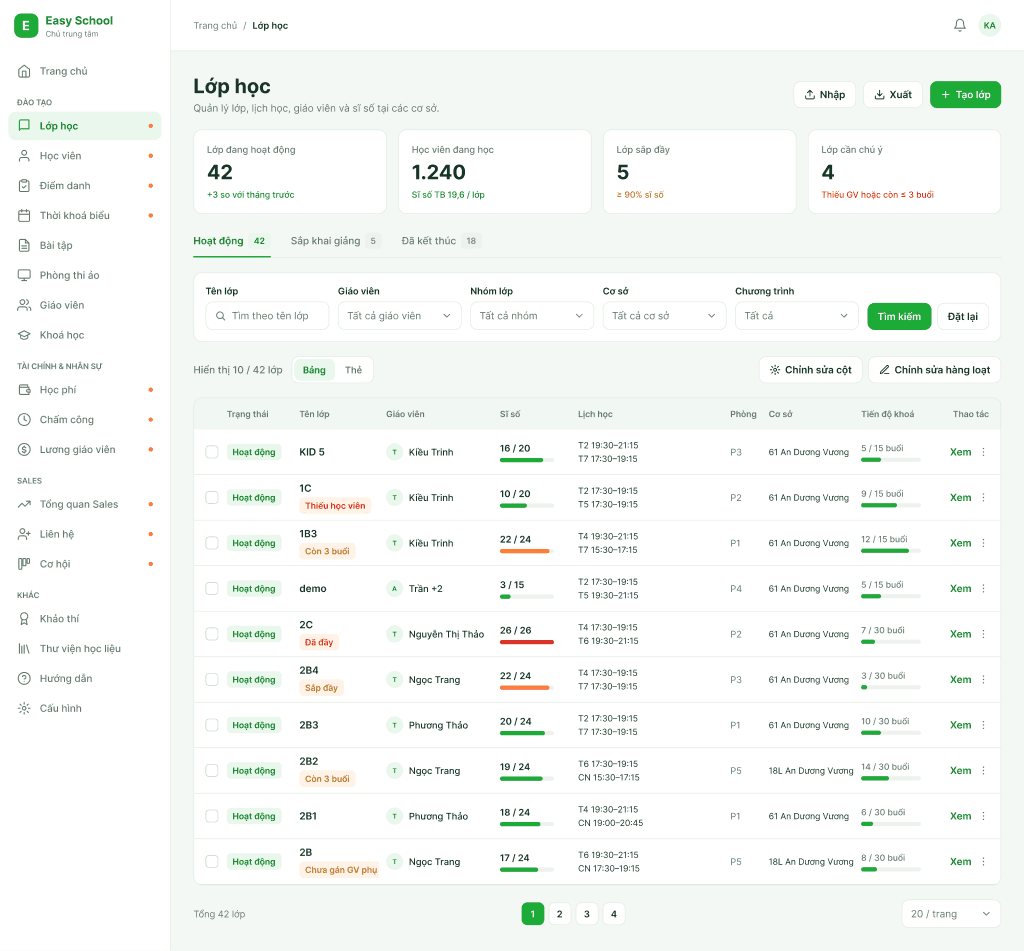Screen dimensions: 1024x951
Task: Click the Tìm theo tên lớp search field
Action: (267, 316)
